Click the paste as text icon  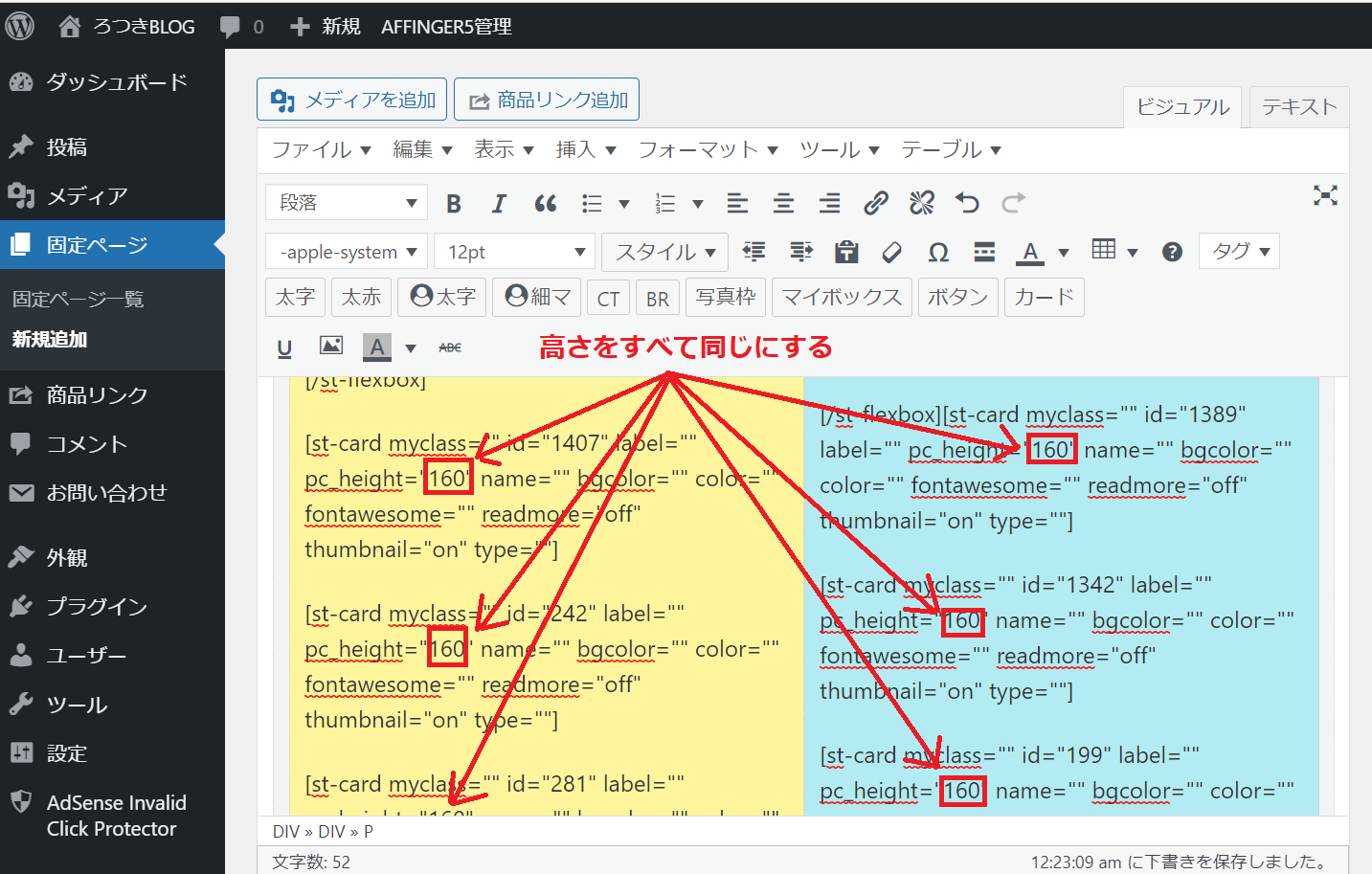[846, 252]
